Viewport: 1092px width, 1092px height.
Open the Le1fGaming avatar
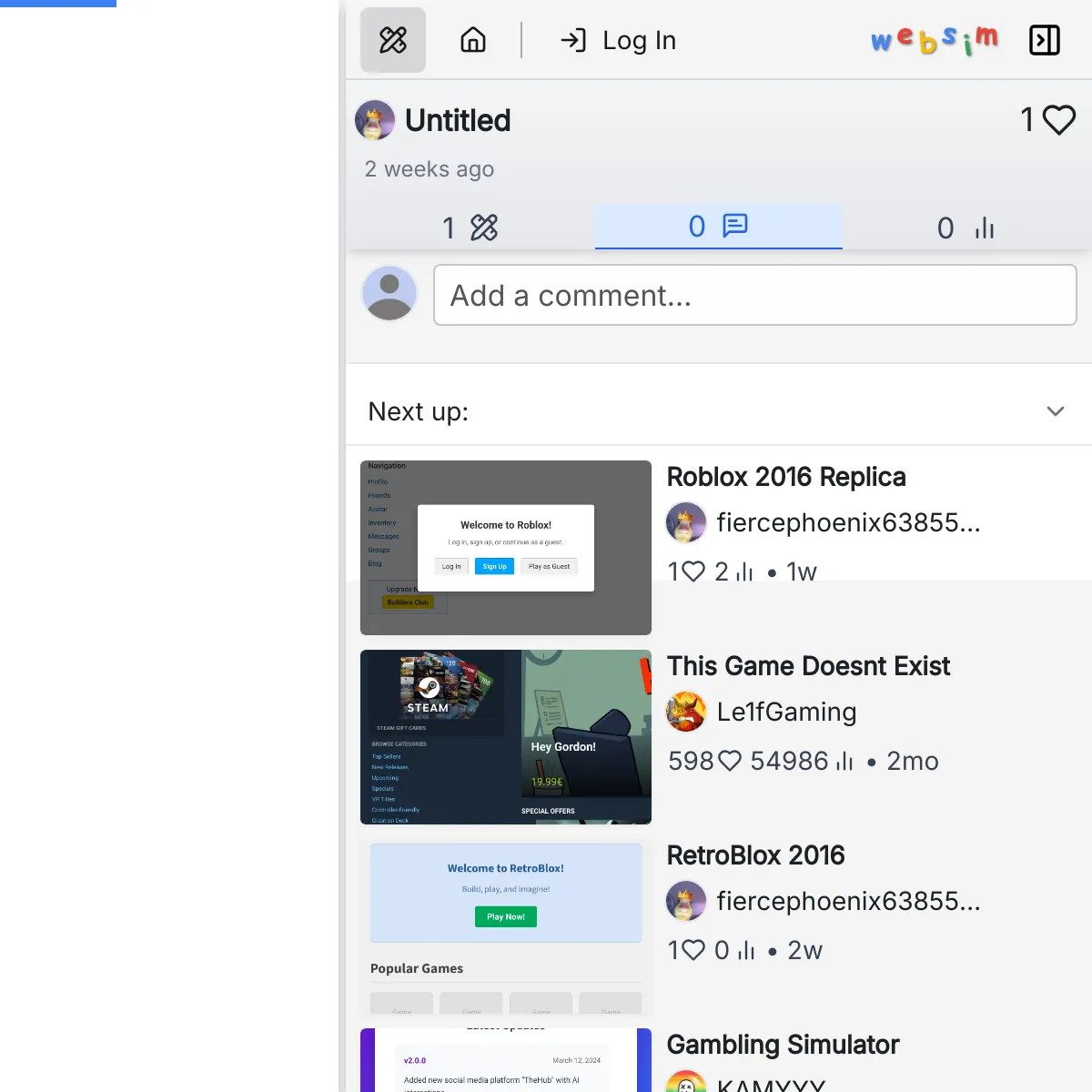pyautogui.click(x=686, y=712)
